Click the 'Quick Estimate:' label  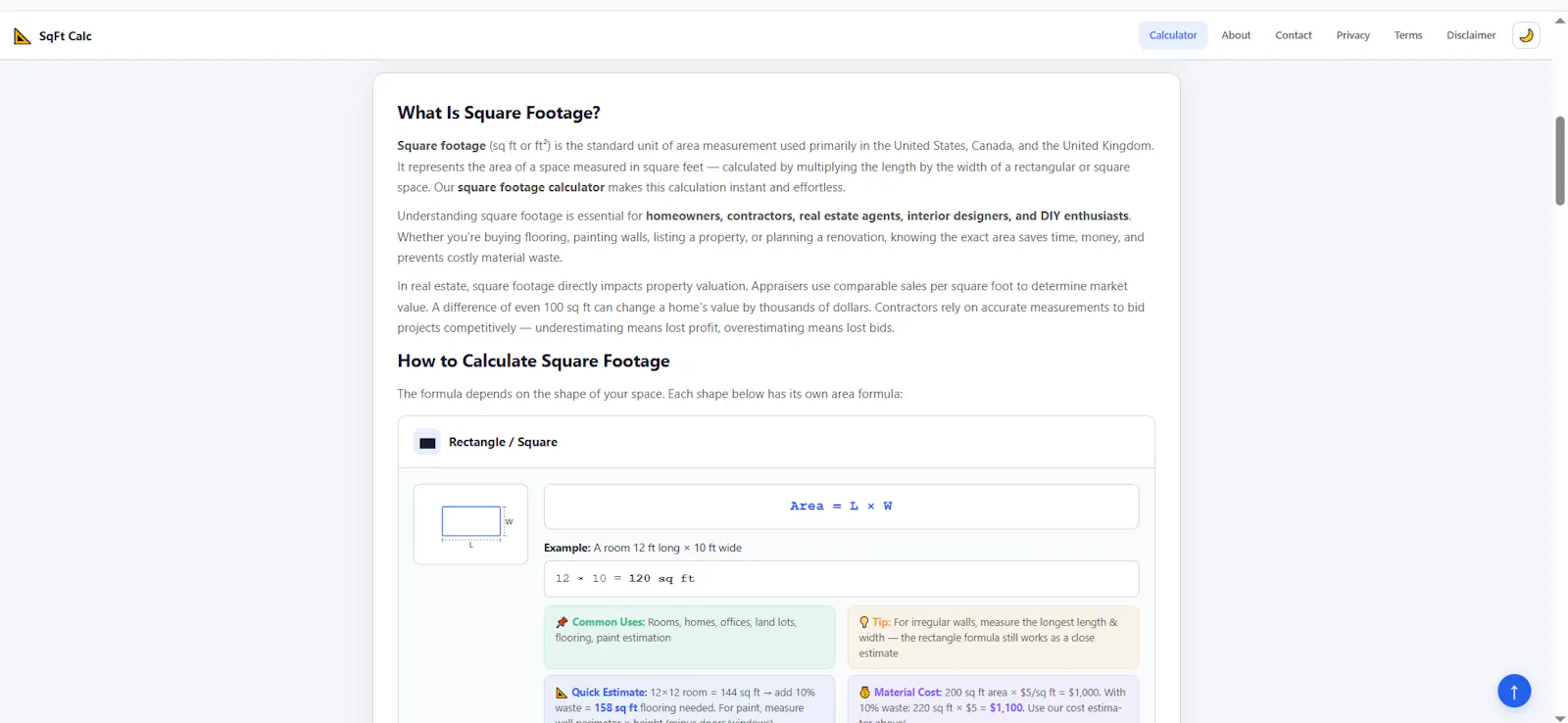(610, 693)
